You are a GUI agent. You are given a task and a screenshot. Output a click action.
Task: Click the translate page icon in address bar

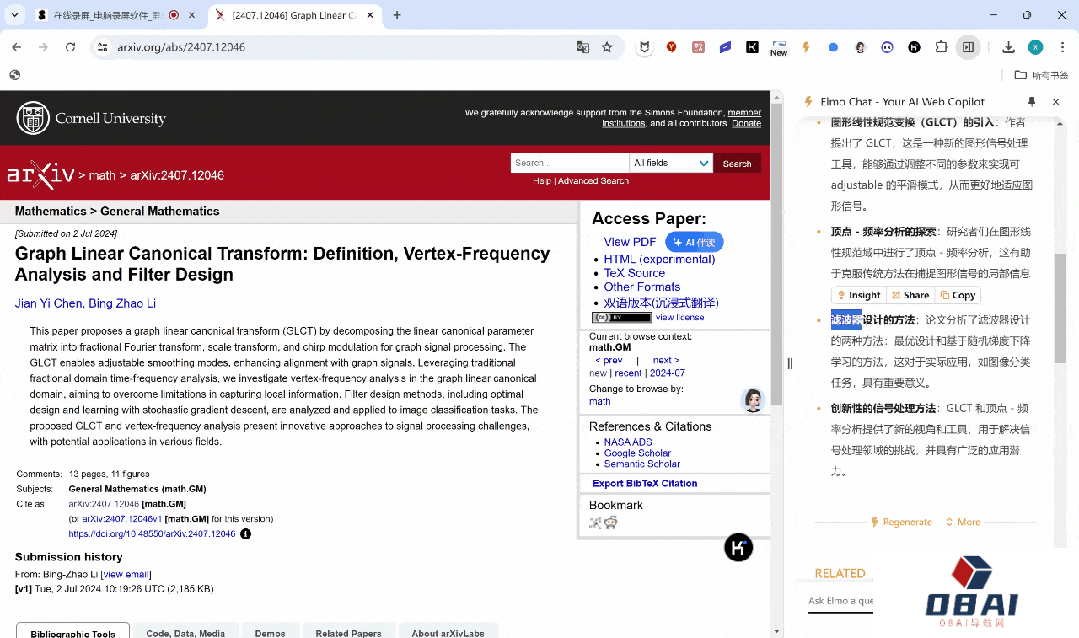(583, 47)
